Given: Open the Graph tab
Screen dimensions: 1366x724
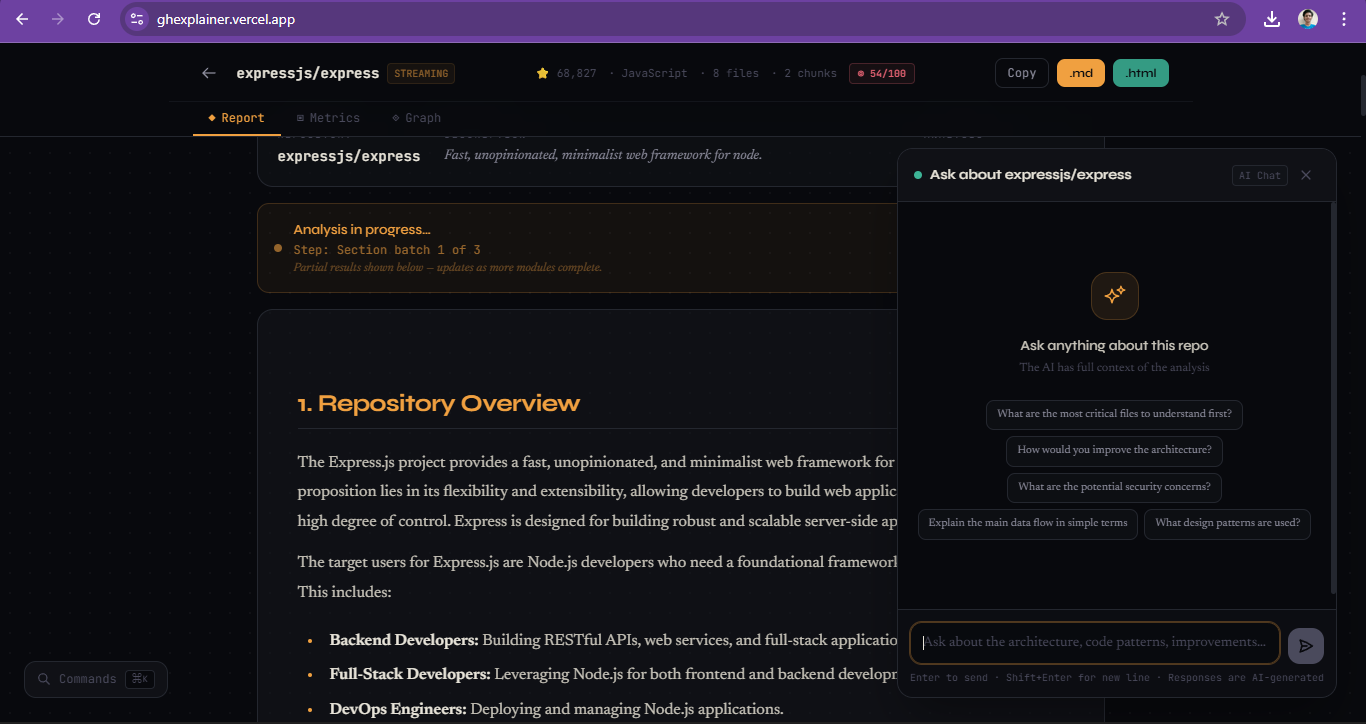Looking at the screenshot, I should pos(417,117).
